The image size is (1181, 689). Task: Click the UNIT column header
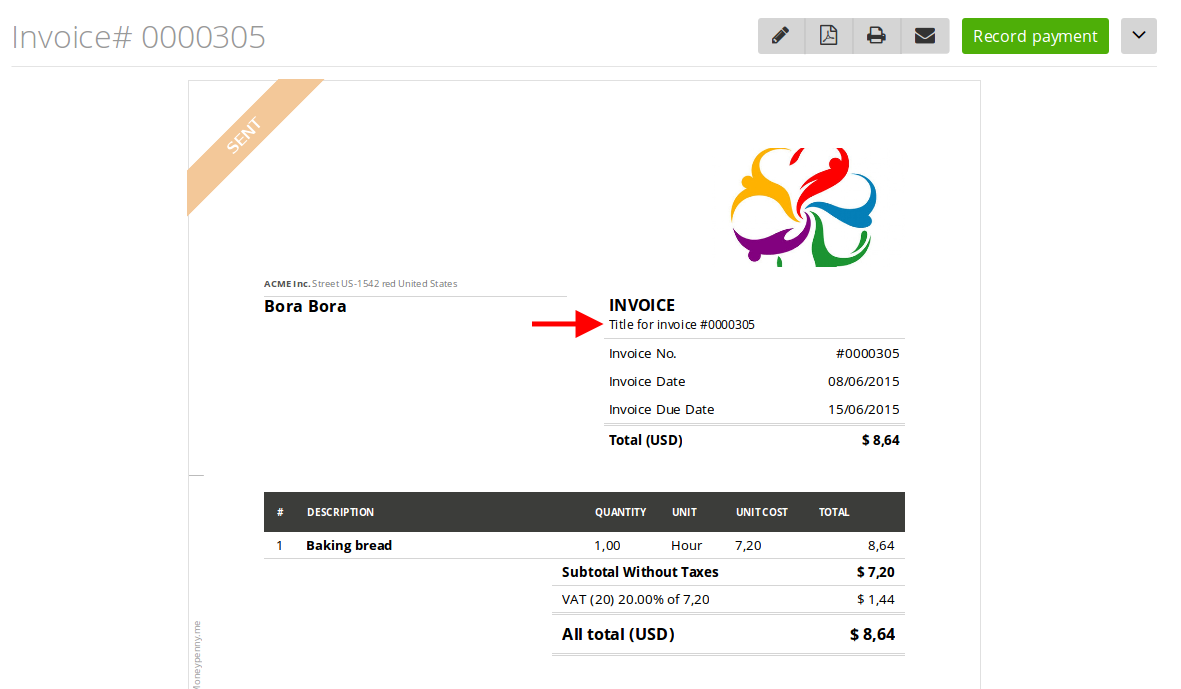(x=684, y=512)
